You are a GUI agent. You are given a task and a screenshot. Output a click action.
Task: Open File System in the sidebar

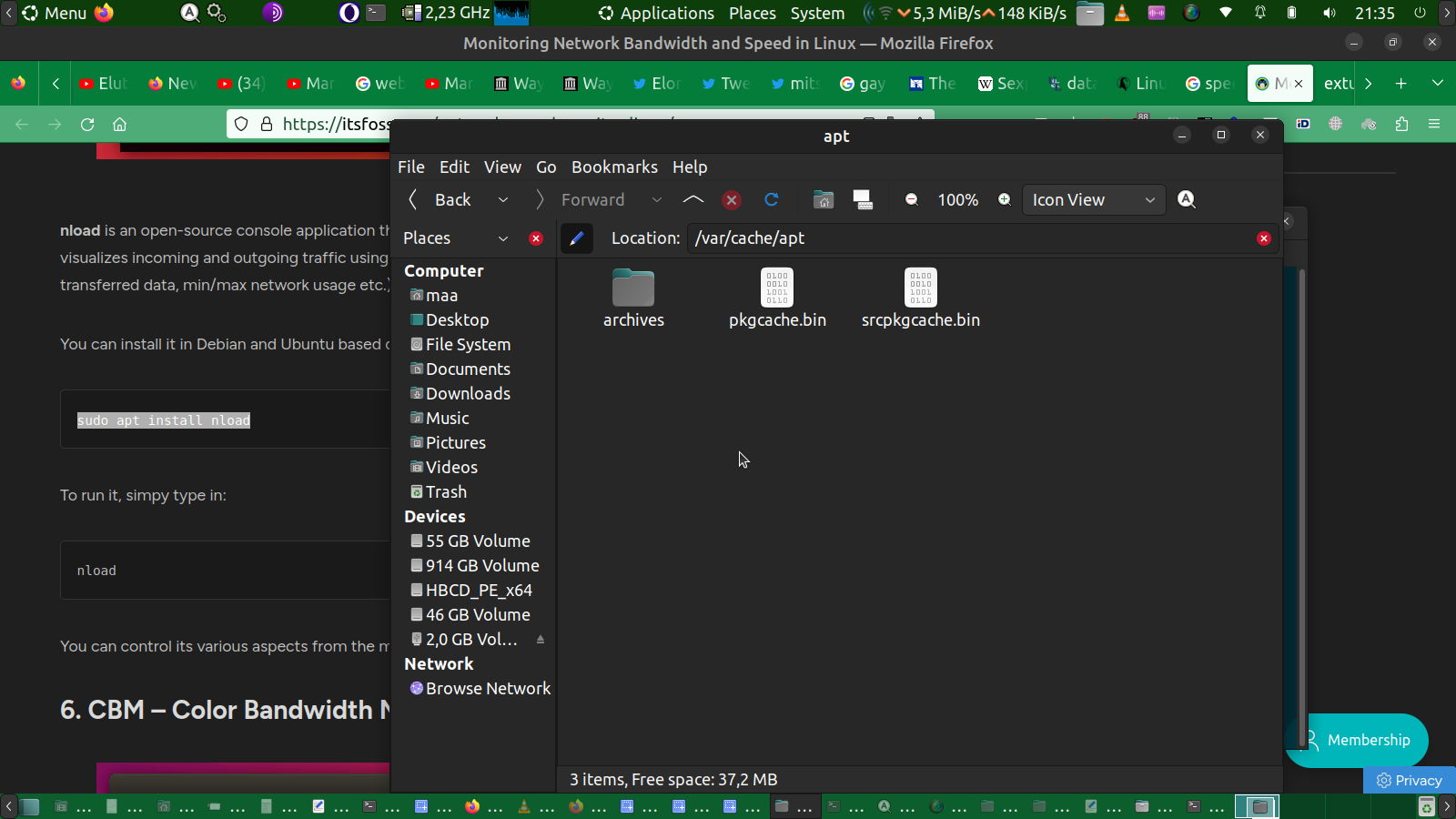point(460,345)
